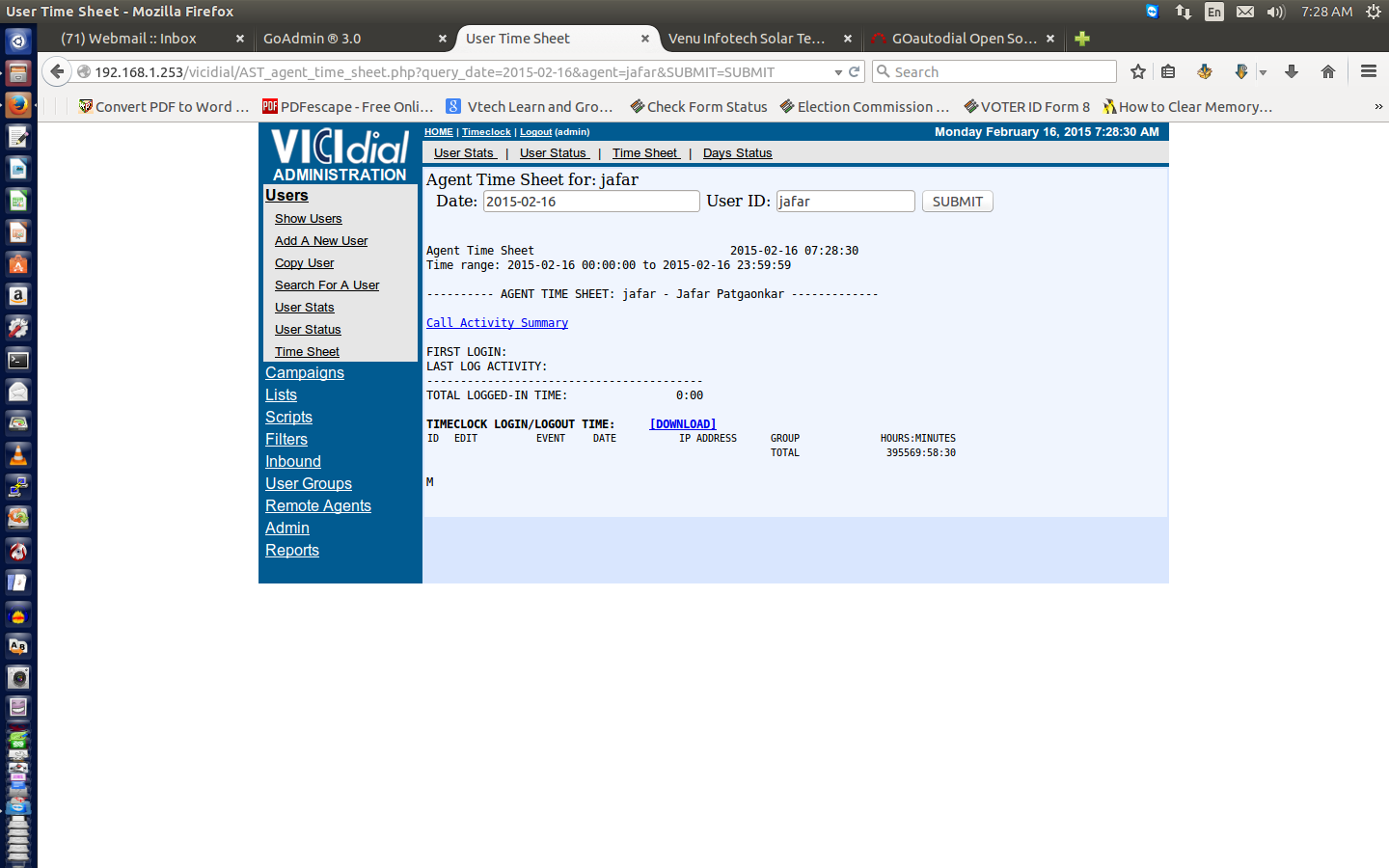Click the DOWNLOAD timeclock link

click(683, 424)
